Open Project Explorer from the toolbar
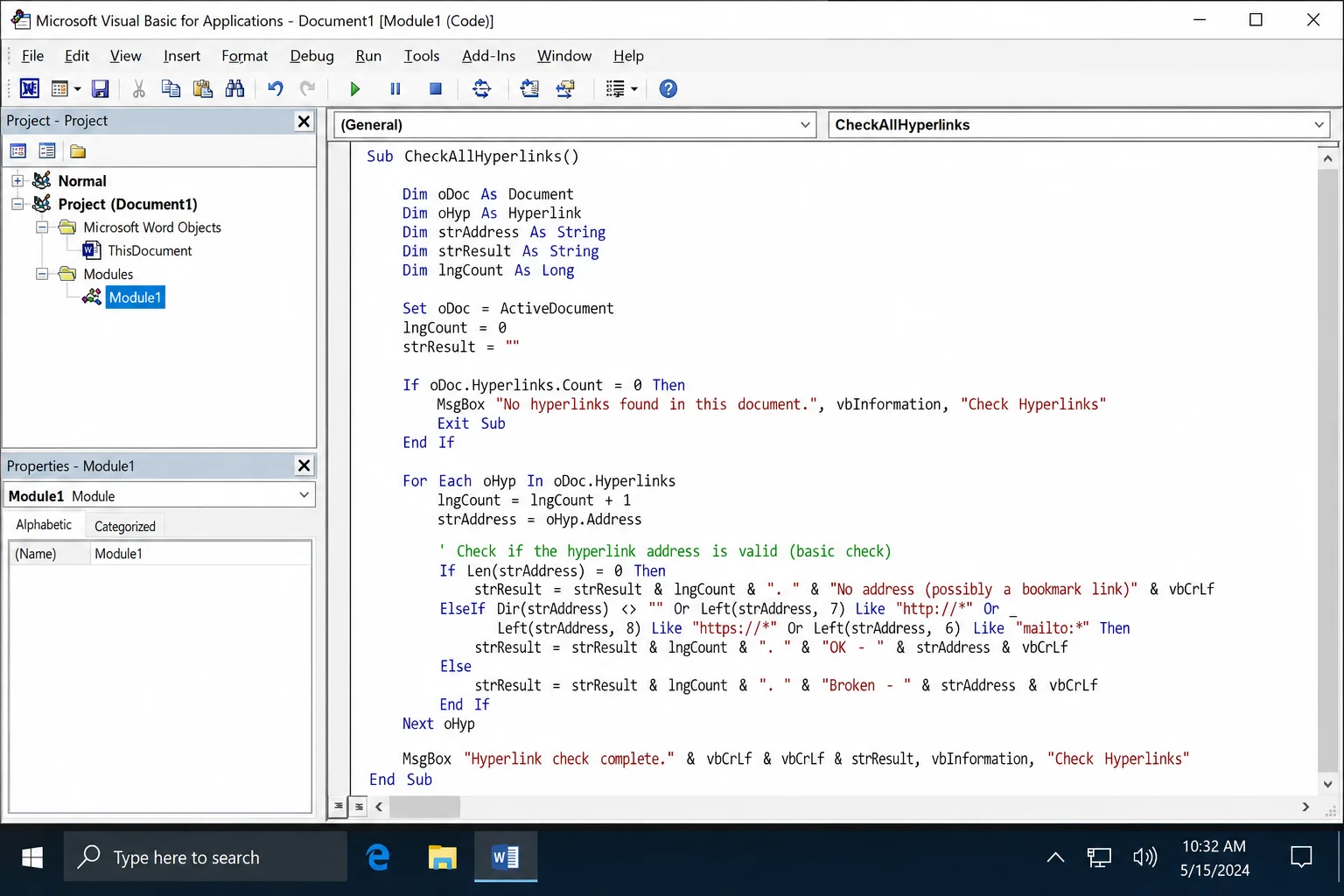This screenshot has height=896, width=1344. pyautogui.click(x=529, y=88)
